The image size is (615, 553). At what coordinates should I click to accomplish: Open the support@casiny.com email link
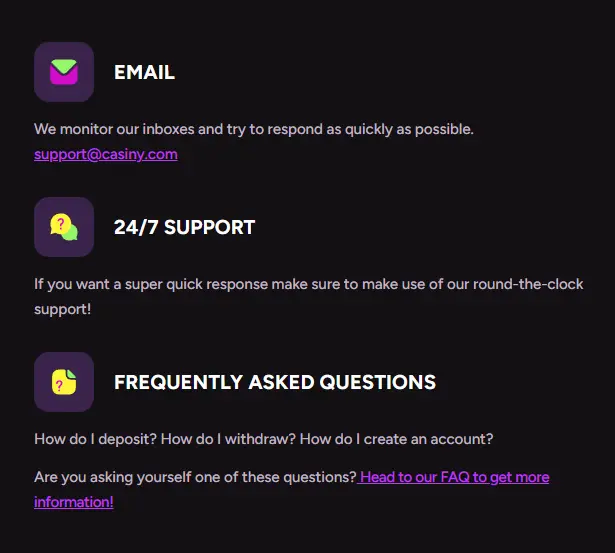tap(106, 154)
